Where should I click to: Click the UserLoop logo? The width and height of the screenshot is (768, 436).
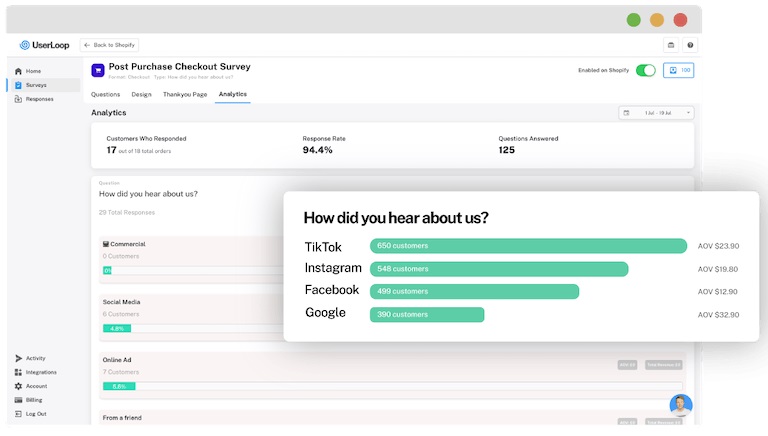pyautogui.click(x=44, y=45)
